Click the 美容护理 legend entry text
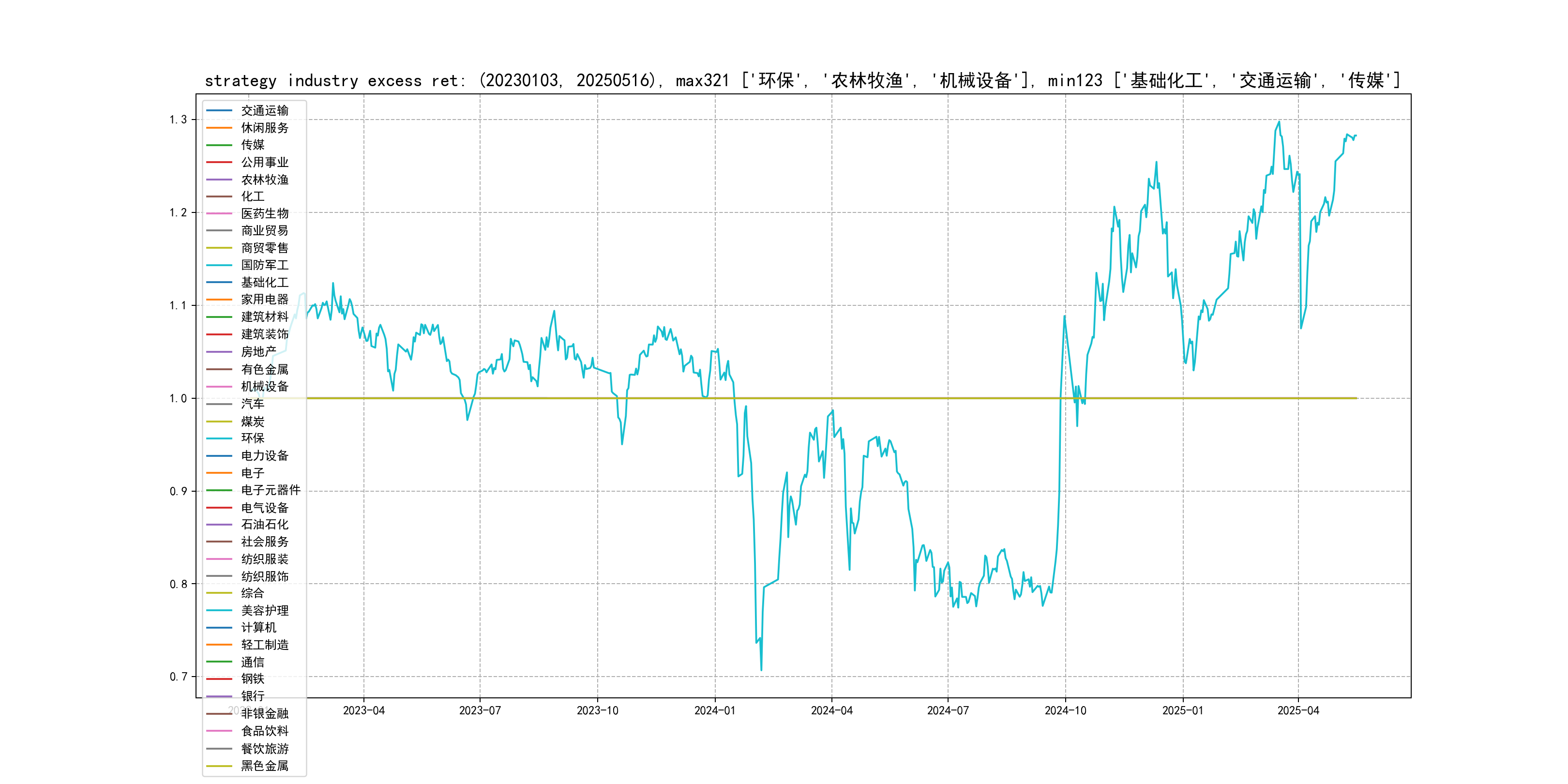1568x784 pixels. pyautogui.click(x=265, y=611)
